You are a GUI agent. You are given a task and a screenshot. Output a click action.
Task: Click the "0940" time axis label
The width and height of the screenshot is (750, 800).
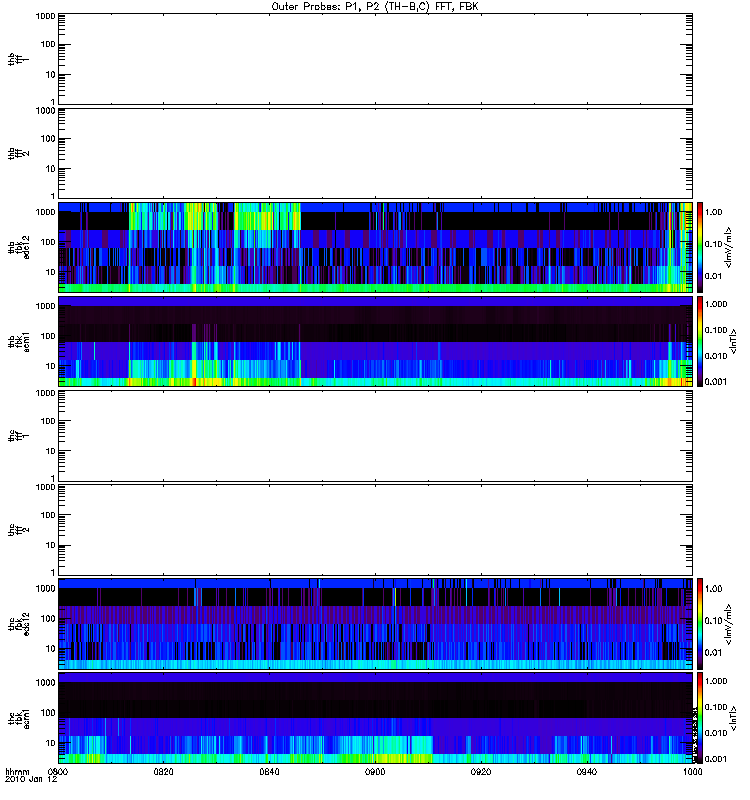pyautogui.click(x=587, y=772)
